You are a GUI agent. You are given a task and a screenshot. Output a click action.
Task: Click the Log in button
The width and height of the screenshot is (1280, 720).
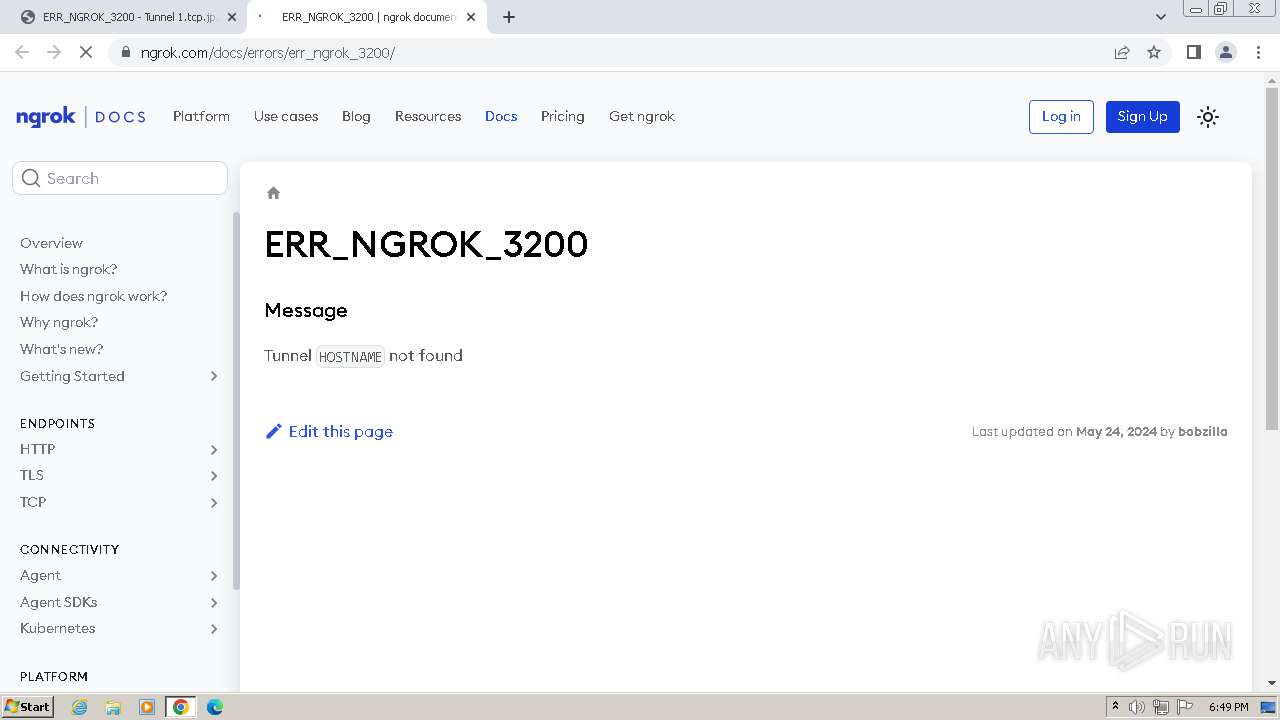click(x=1061, y=117)
